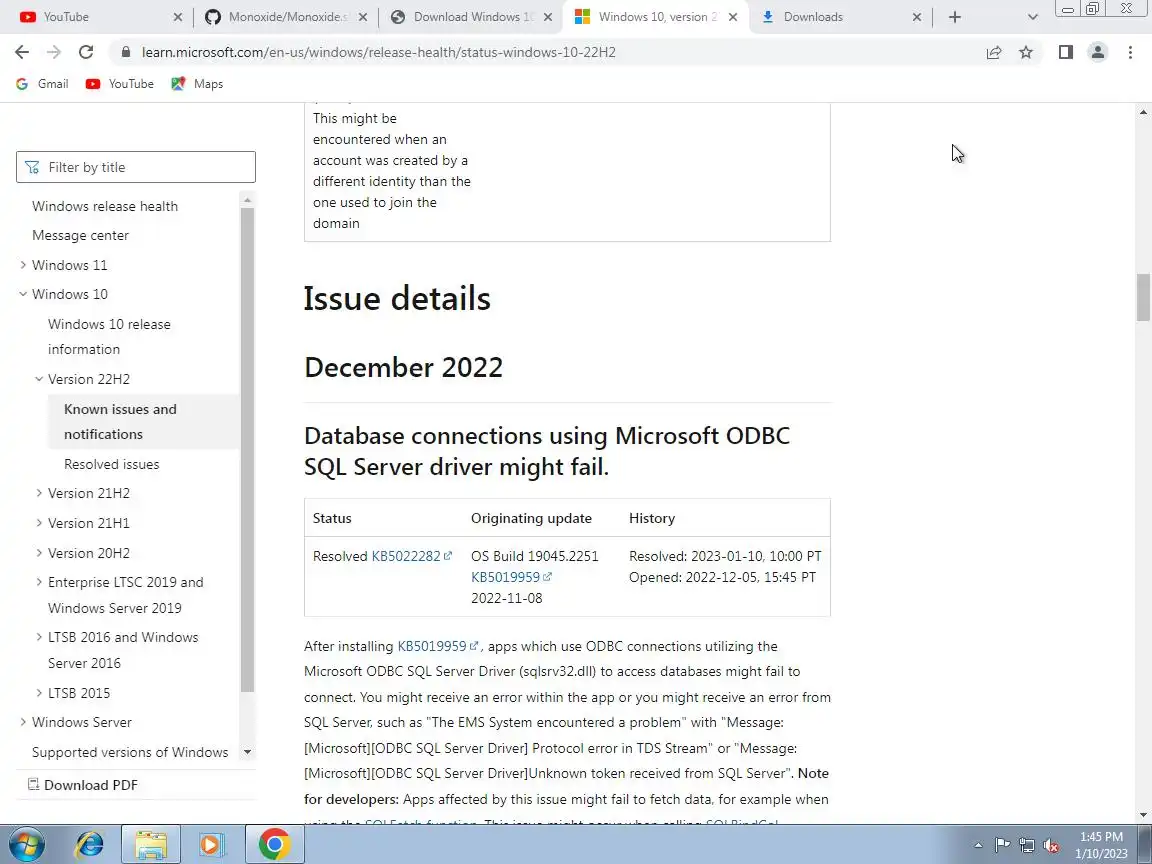Open the KB5022282 resolved link

pos(411,556)
